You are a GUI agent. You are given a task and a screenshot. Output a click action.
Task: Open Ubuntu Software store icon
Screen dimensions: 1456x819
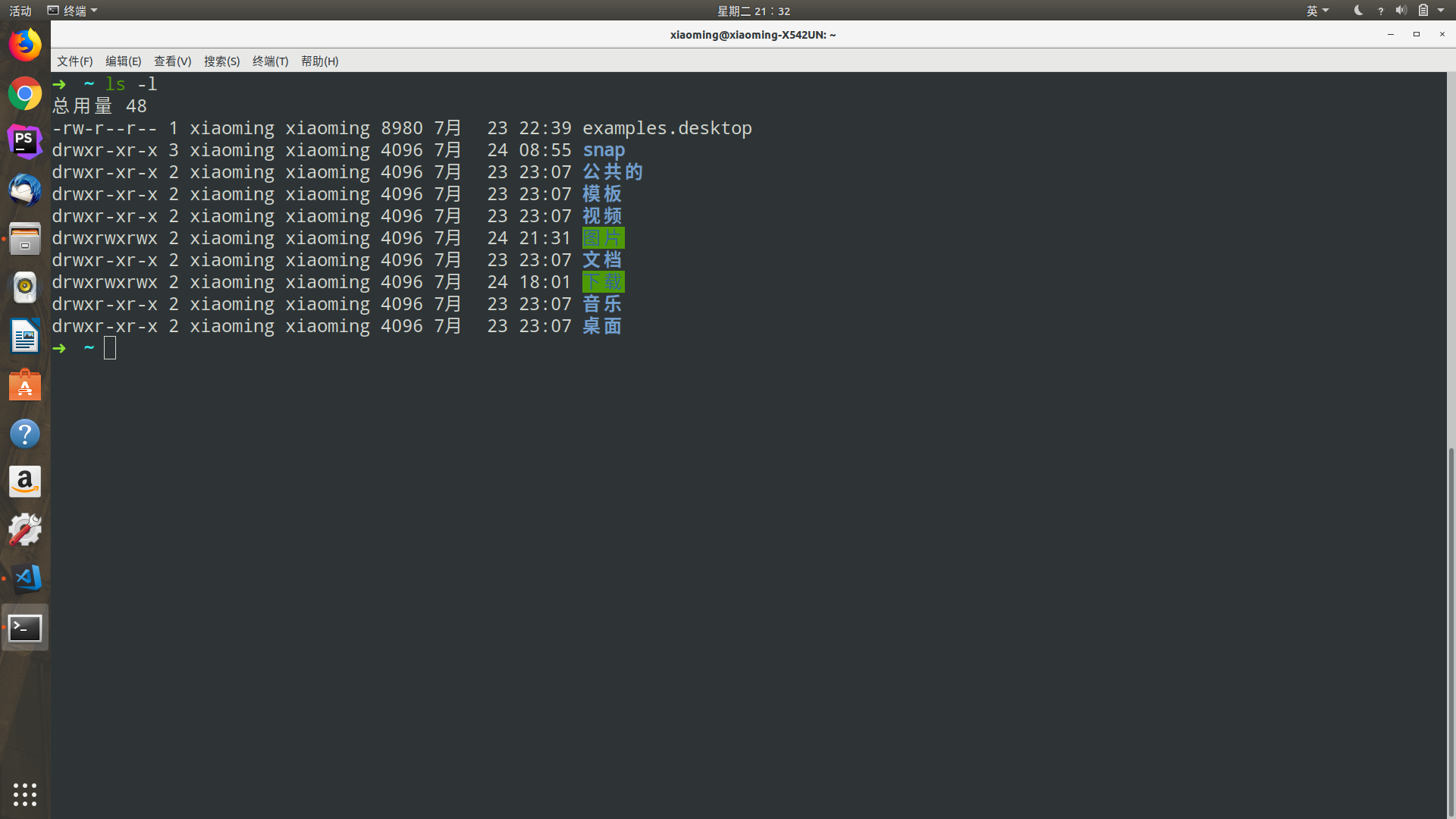pos(25,384)
